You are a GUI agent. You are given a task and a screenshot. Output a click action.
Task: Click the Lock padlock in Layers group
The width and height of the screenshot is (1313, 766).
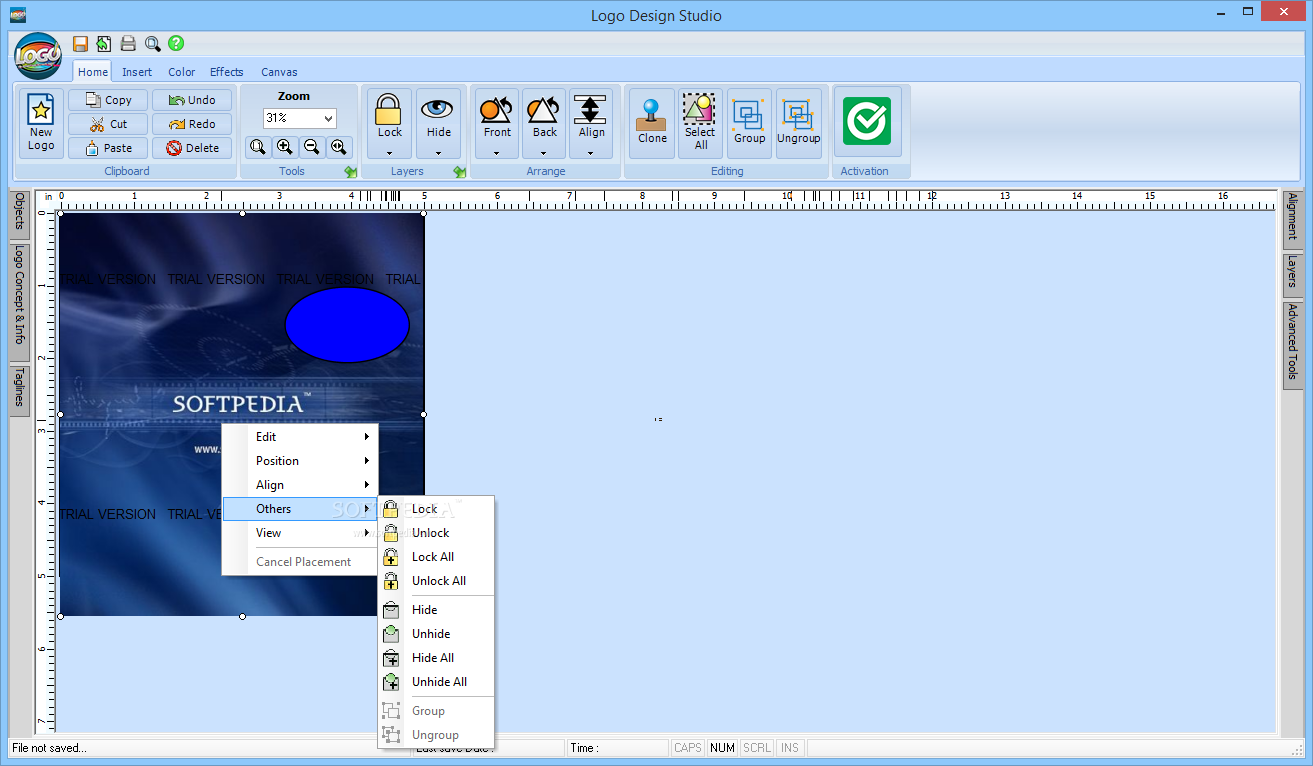tap(389, 109)
